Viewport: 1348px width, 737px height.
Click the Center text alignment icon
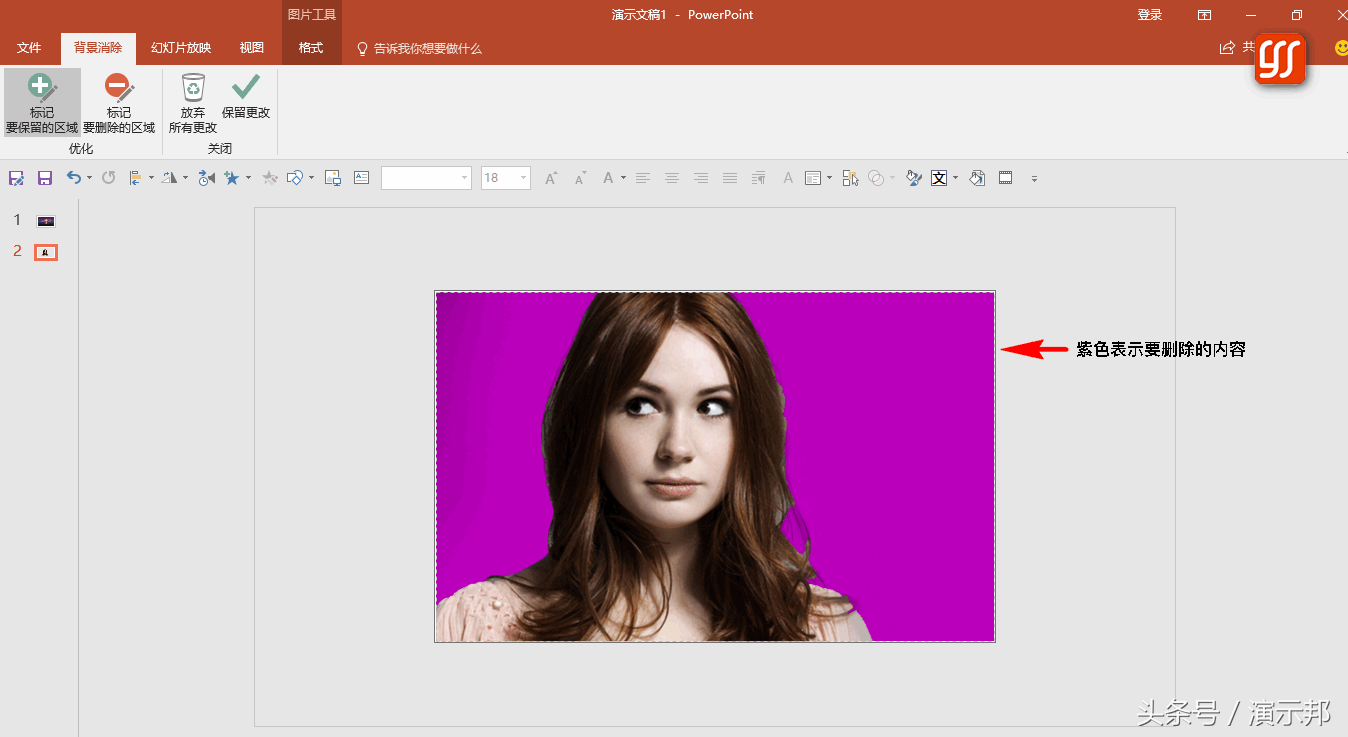point(672,178)
